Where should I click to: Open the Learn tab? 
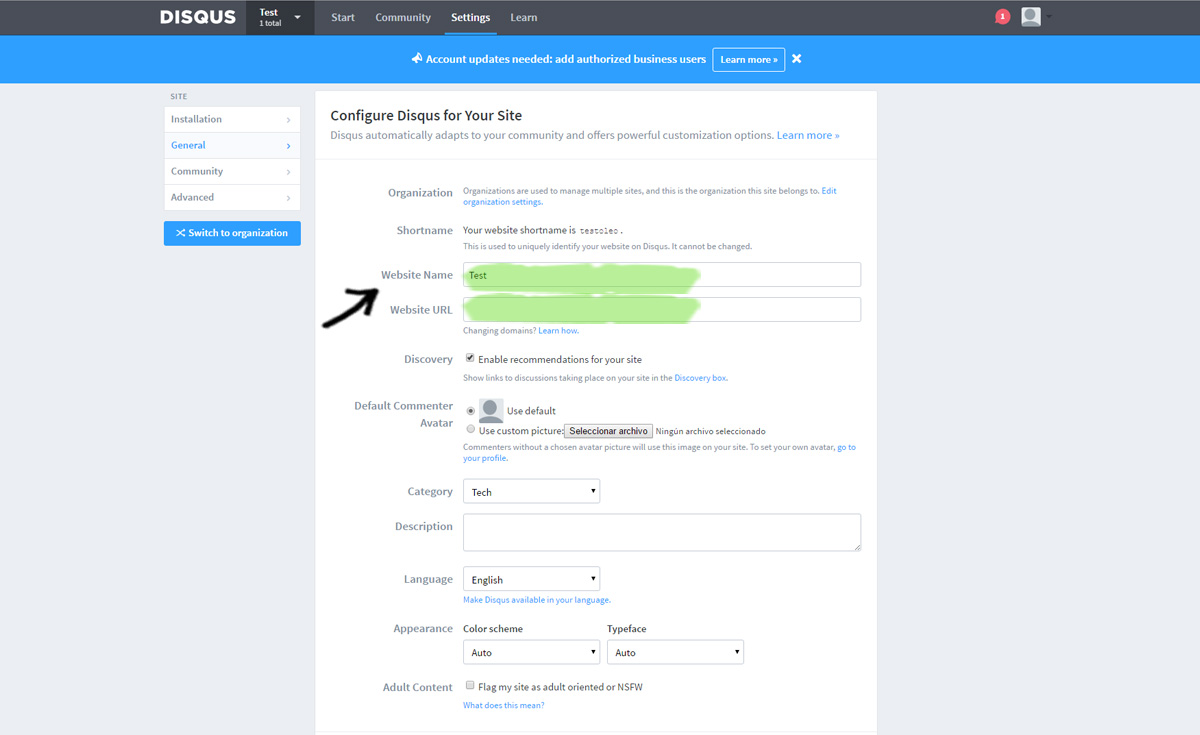(x=523, y=17)
